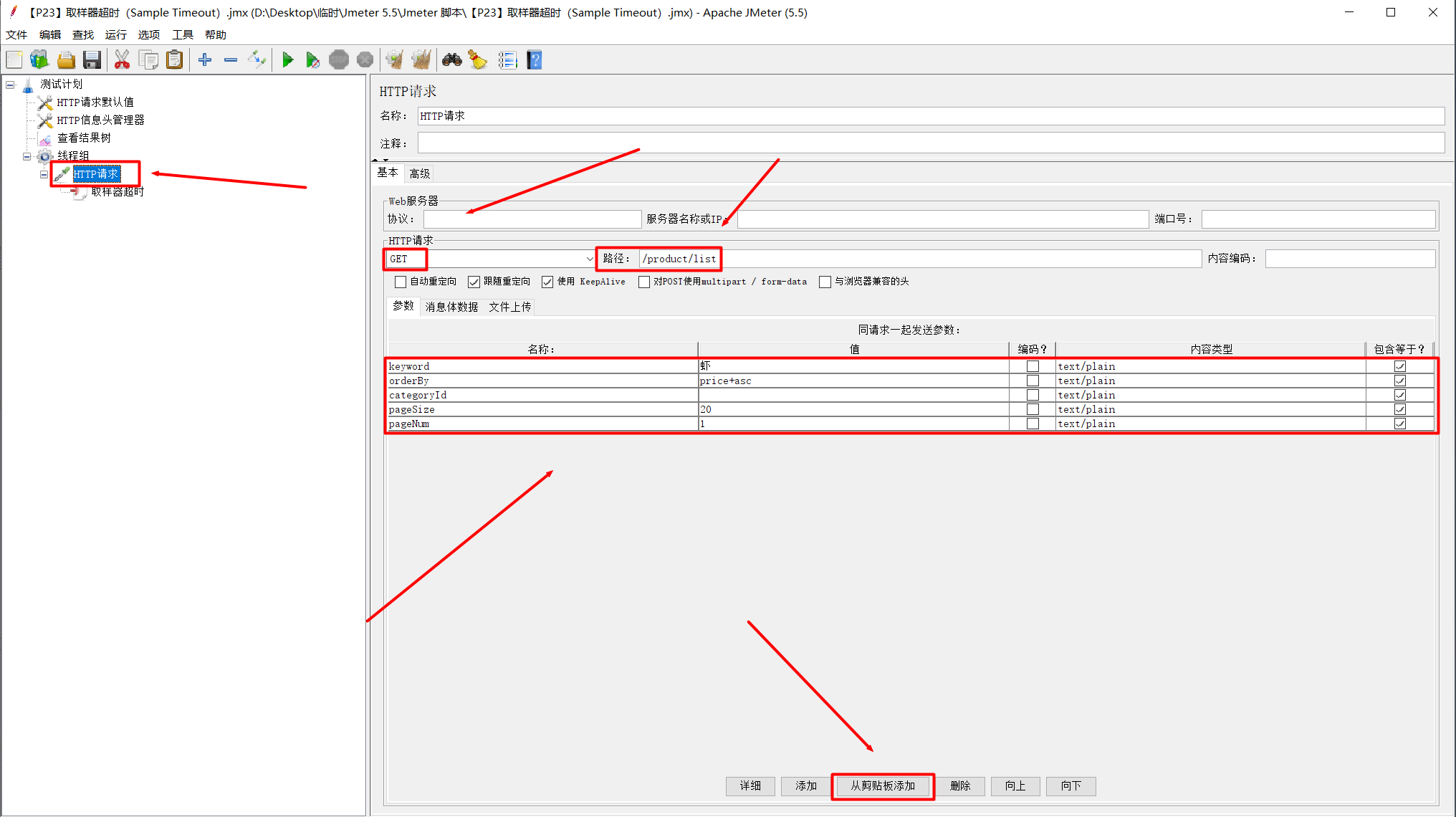This screenshot has width=1456, height=817.
Task: Click the Stop test icon
Action: click(x=339, y=60)
